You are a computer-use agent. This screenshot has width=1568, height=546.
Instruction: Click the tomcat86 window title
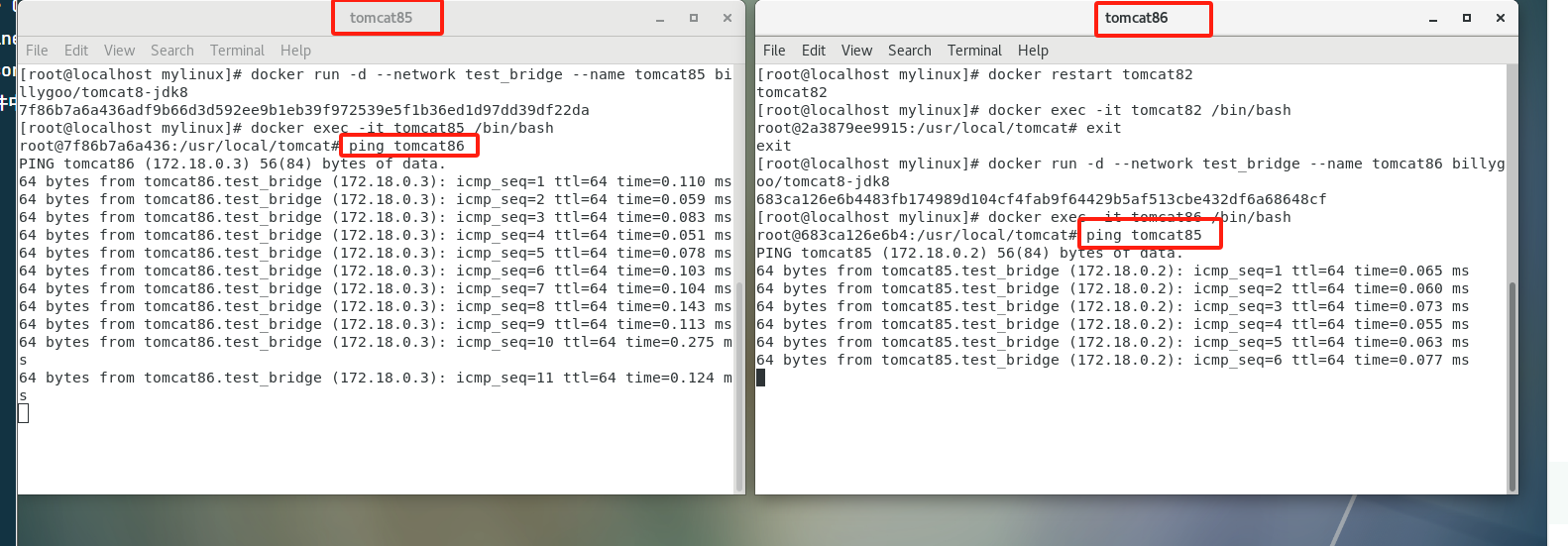click(1136, 18)
